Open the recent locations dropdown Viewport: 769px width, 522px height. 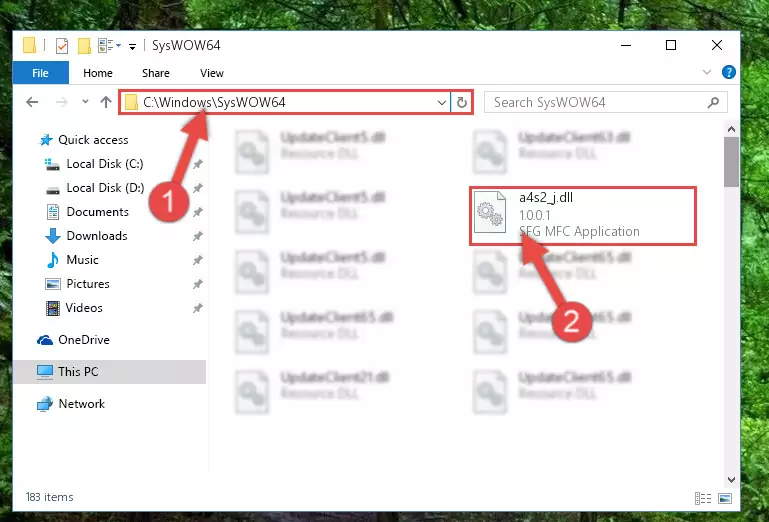point(85,102)
